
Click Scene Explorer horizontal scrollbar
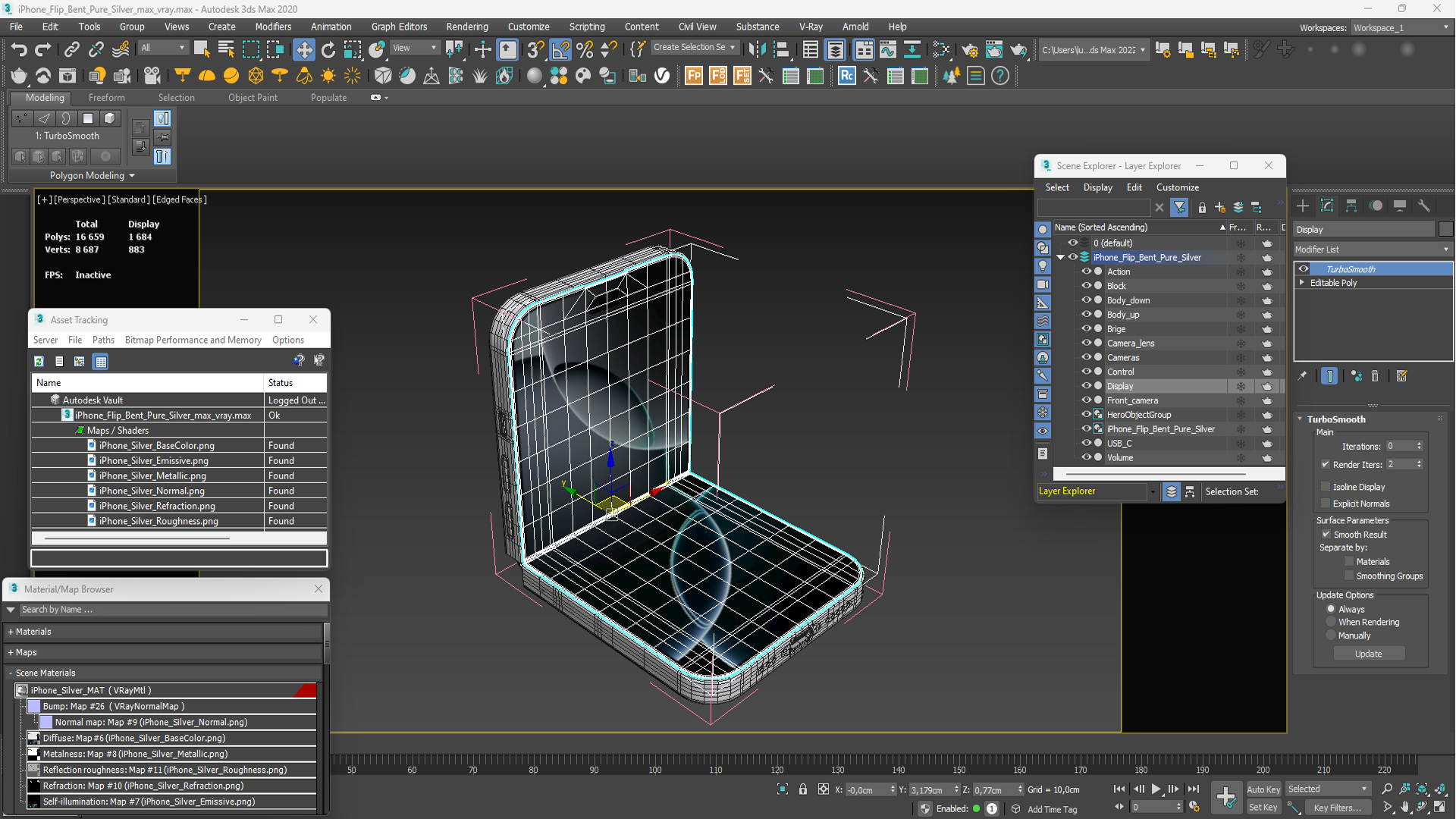[x=1155, y=474]
